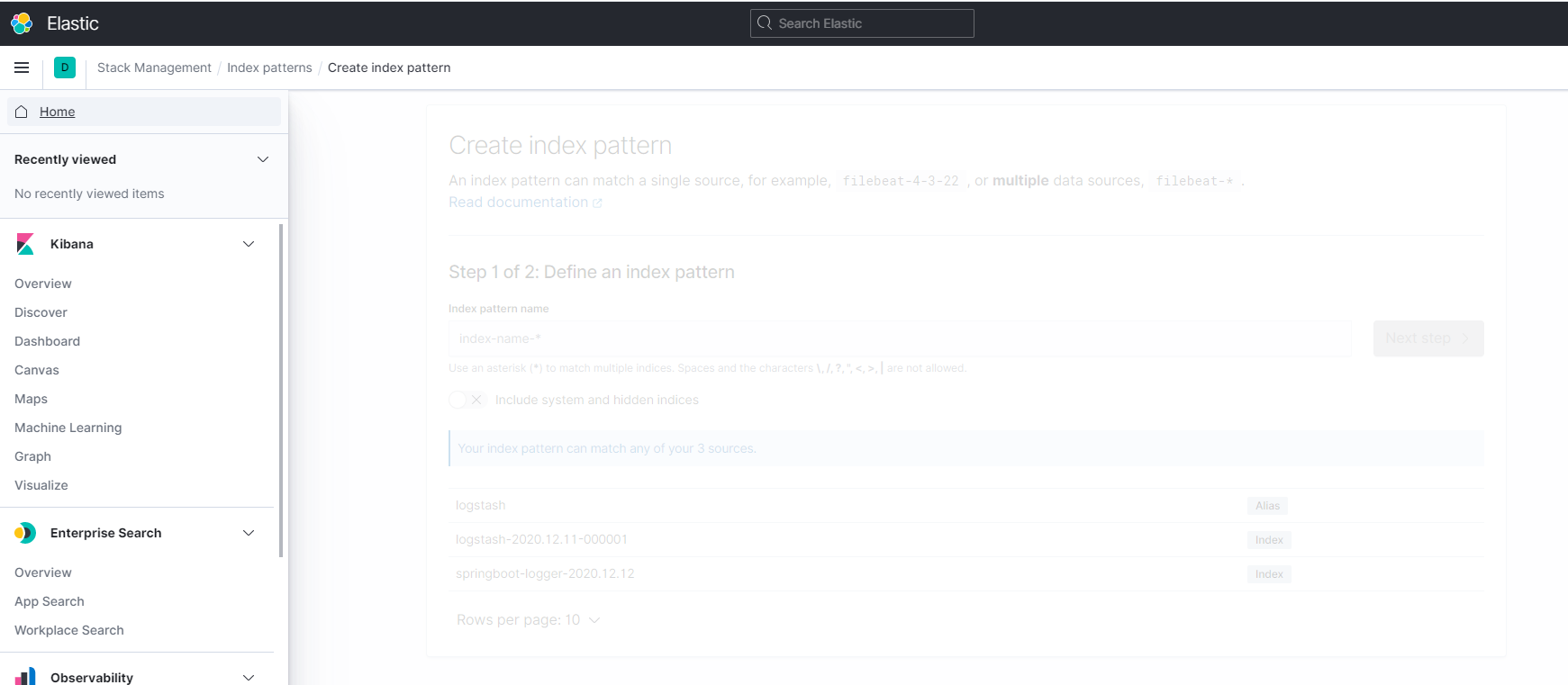1568x685 pixels.
Task: Open Discover
Action: point(41,312)
